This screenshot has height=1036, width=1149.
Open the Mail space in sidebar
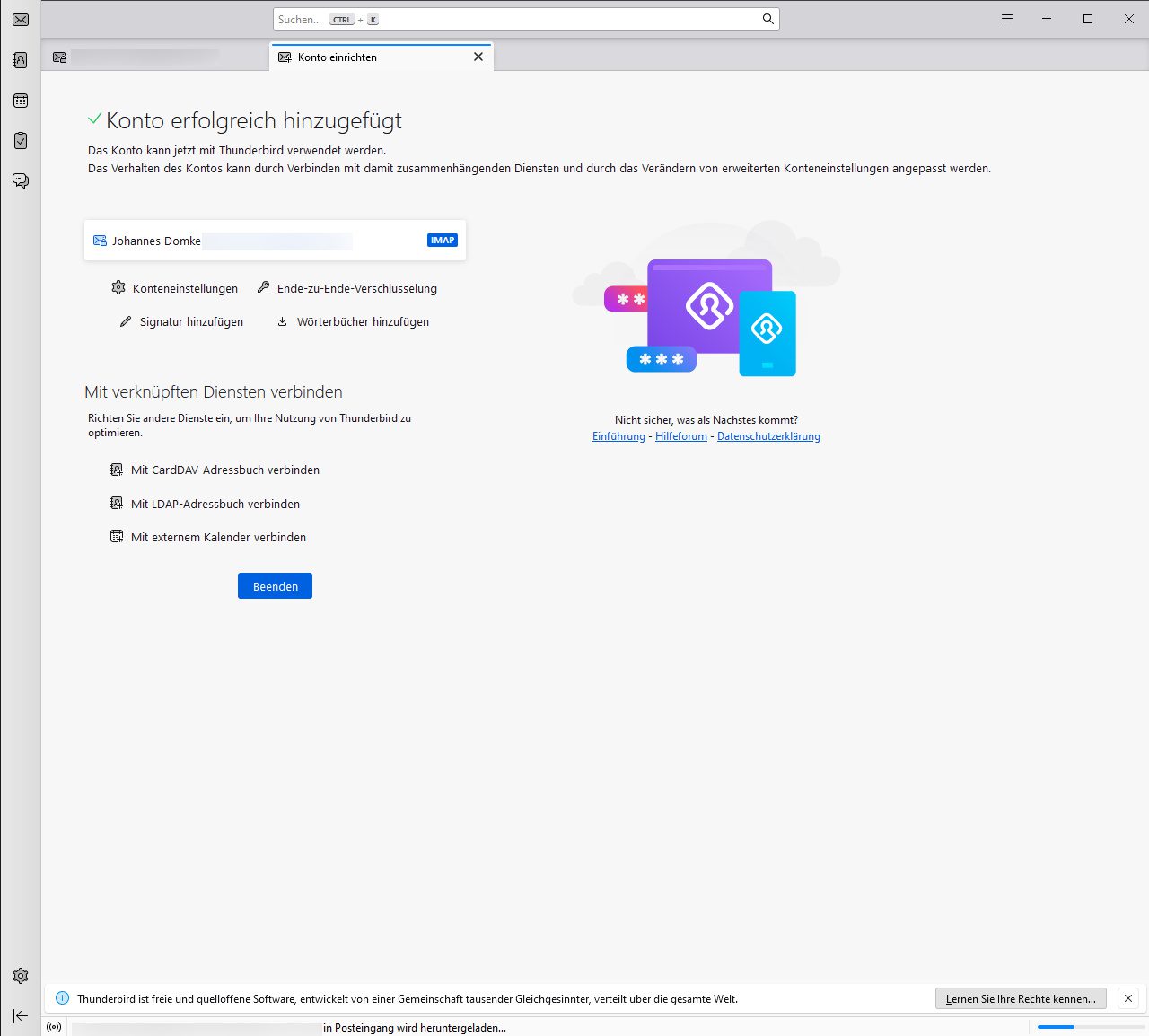pyautogui.click(x=21, y=20)
